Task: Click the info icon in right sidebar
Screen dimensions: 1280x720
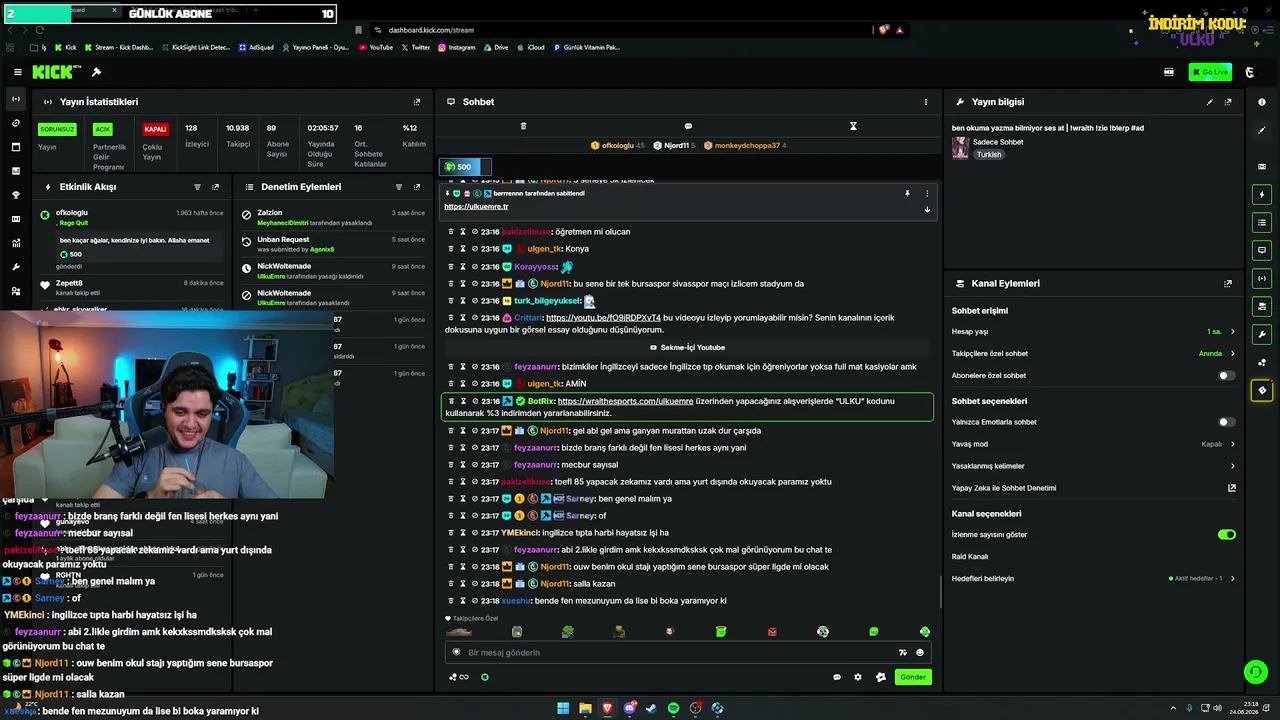Action: click(1262, 102)
